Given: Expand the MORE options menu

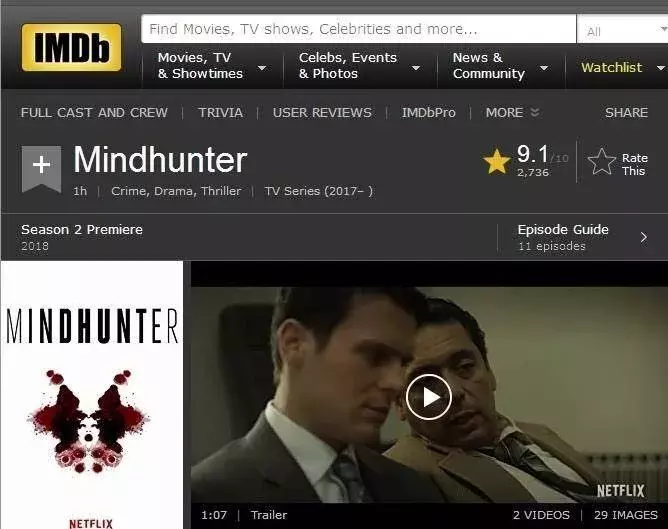Looking at the screenshot, I should (x=513, y=112).
